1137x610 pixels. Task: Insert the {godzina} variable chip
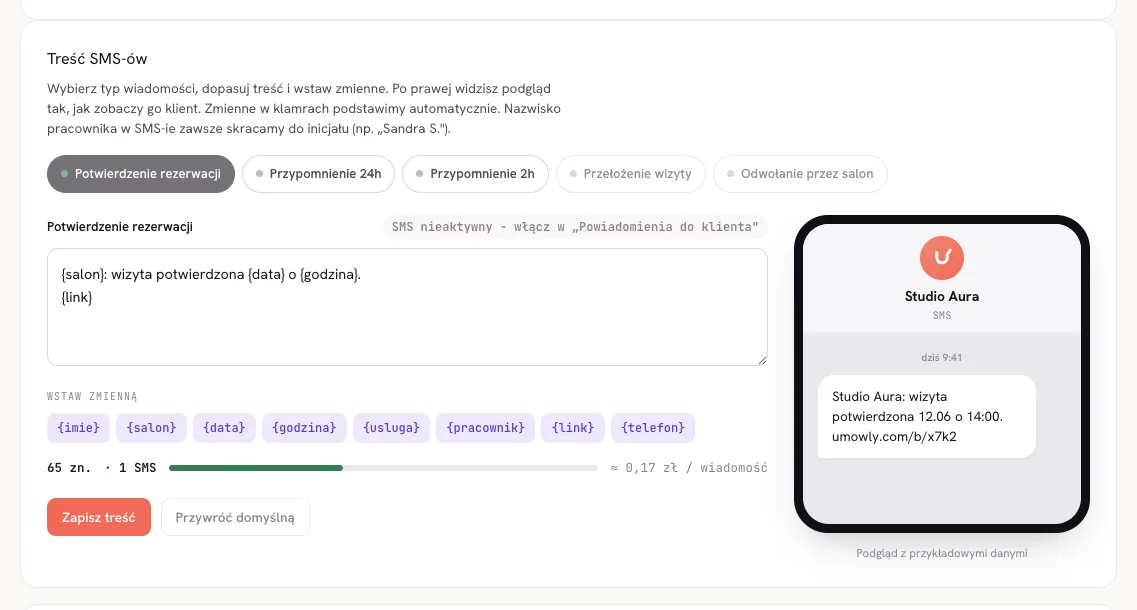point(304,428)
